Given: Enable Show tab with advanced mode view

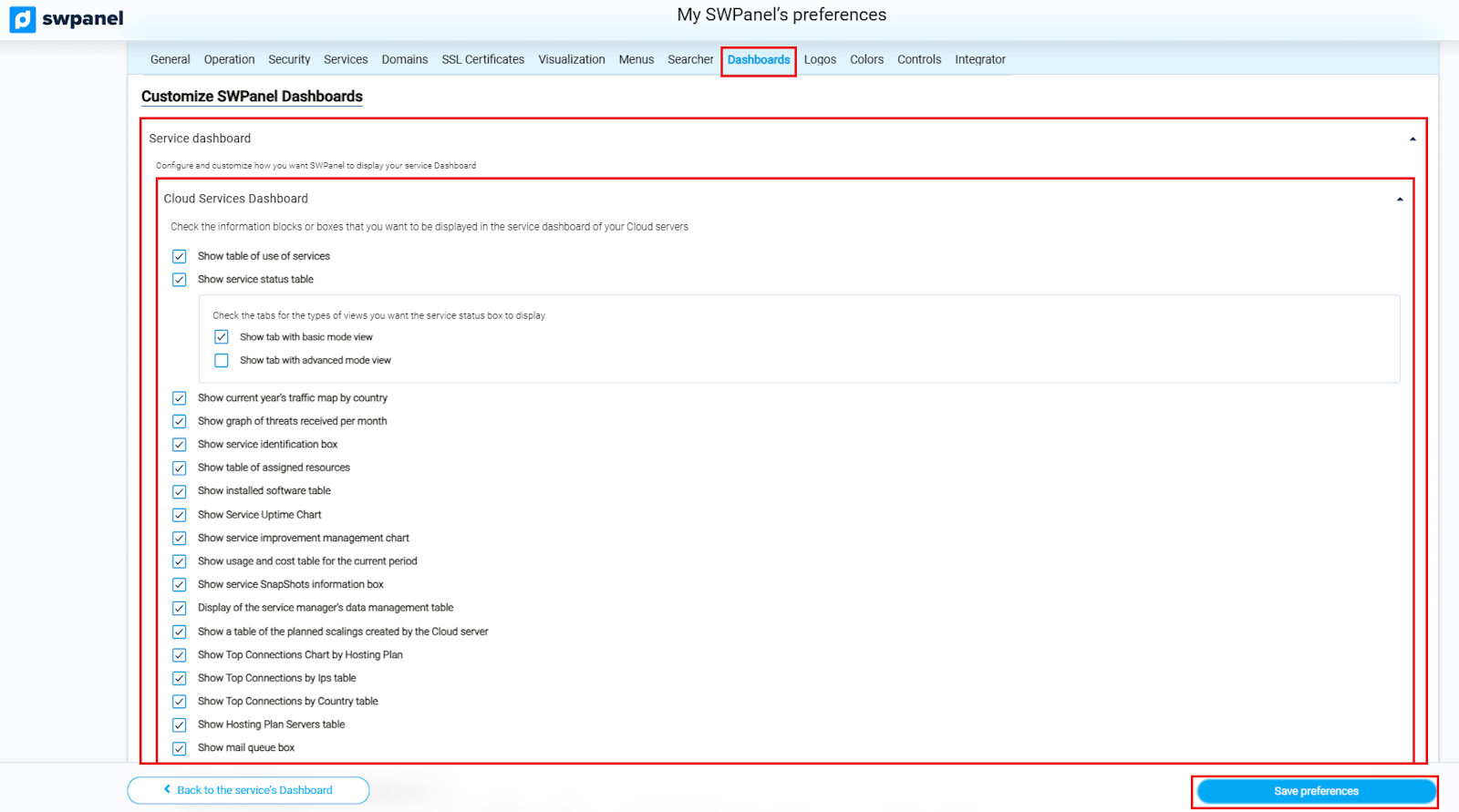Looking at the screenshot, I should pos(222,361).
